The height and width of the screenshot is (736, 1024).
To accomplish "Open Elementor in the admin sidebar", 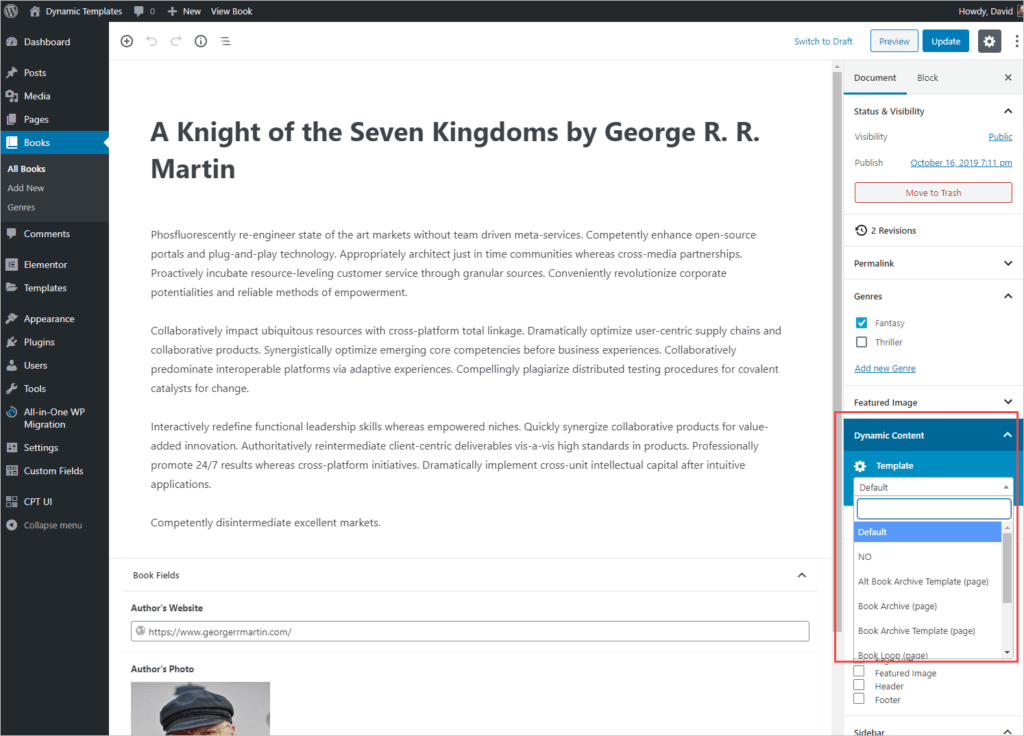I will pyautogui.click(x=45, y=264).
